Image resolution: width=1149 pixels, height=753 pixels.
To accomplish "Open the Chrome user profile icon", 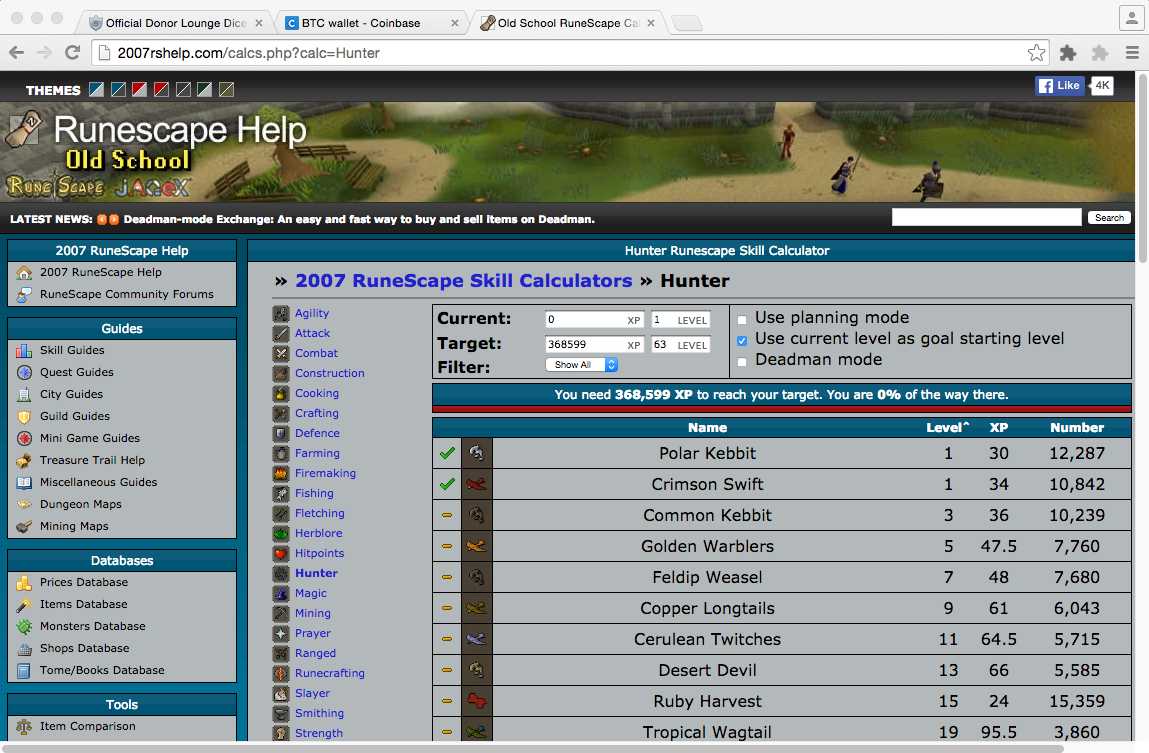I will point(1132,18).
